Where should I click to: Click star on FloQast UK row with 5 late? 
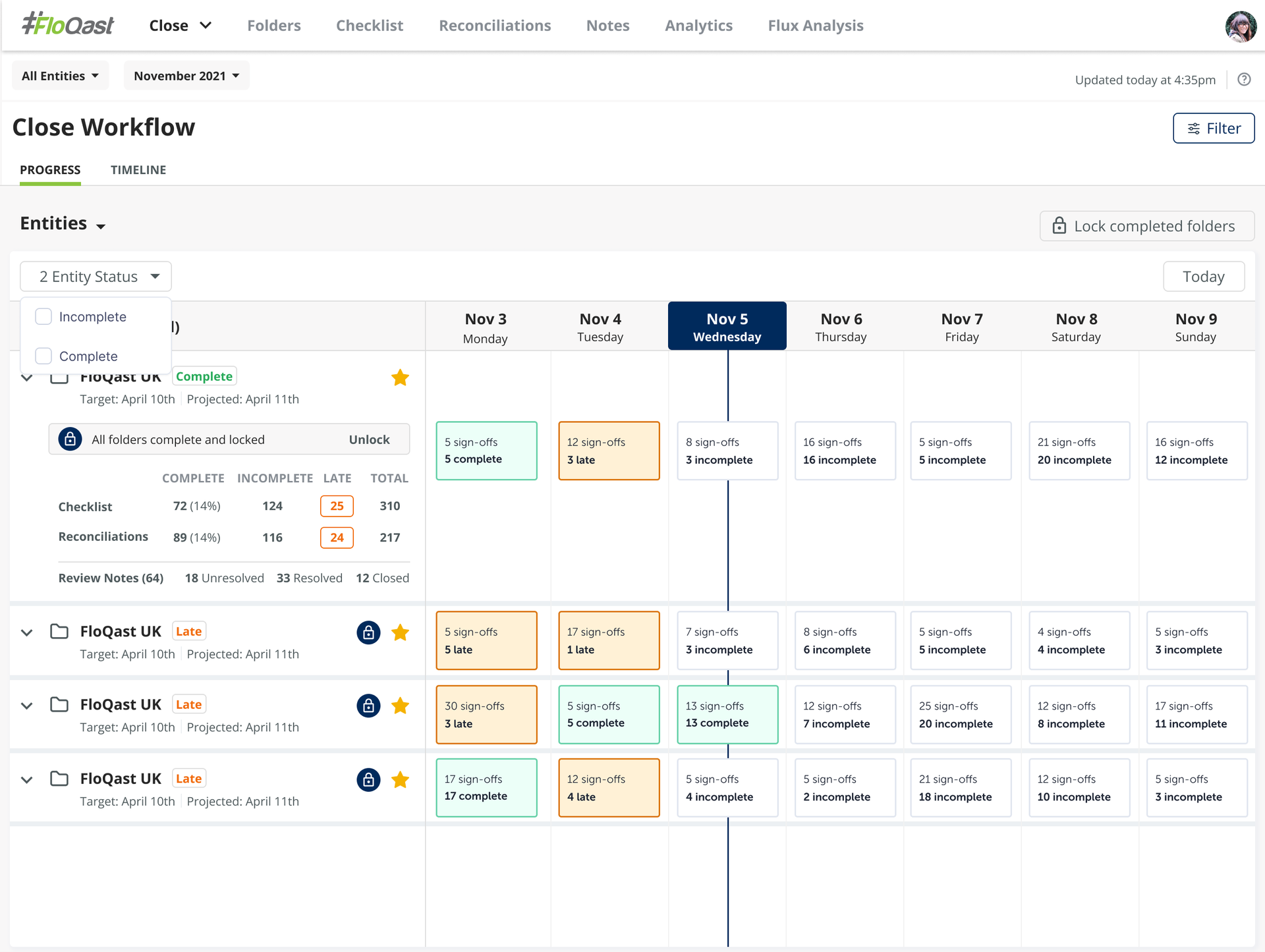point(400,632)
